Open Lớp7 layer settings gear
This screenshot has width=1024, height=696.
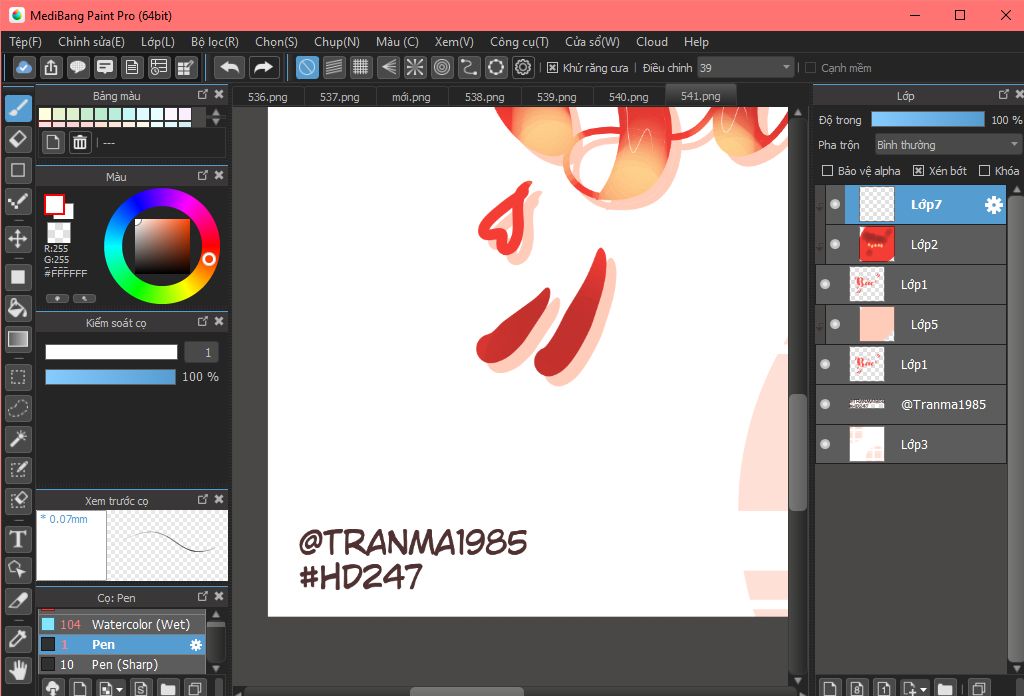pyautogui.click(x=993, y=205)
